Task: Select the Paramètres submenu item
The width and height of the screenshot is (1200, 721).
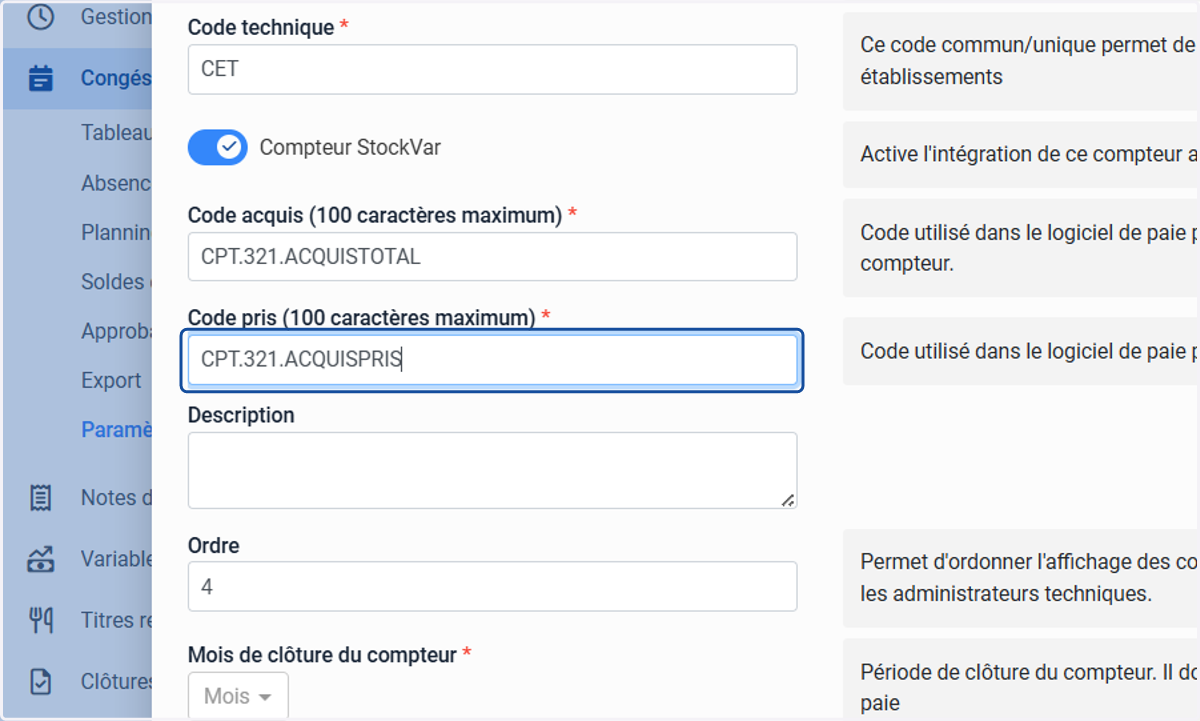Action: [x=116, y=430]
